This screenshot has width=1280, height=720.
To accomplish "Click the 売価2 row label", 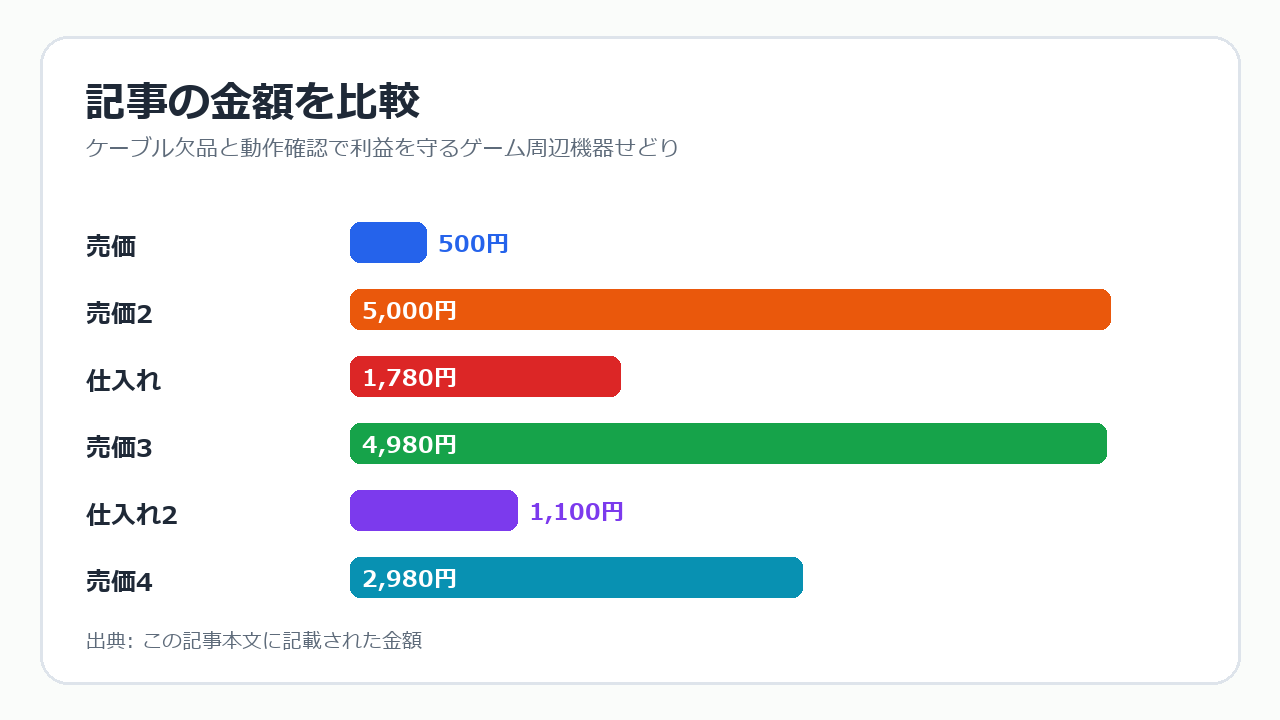I will coord(119,313).
